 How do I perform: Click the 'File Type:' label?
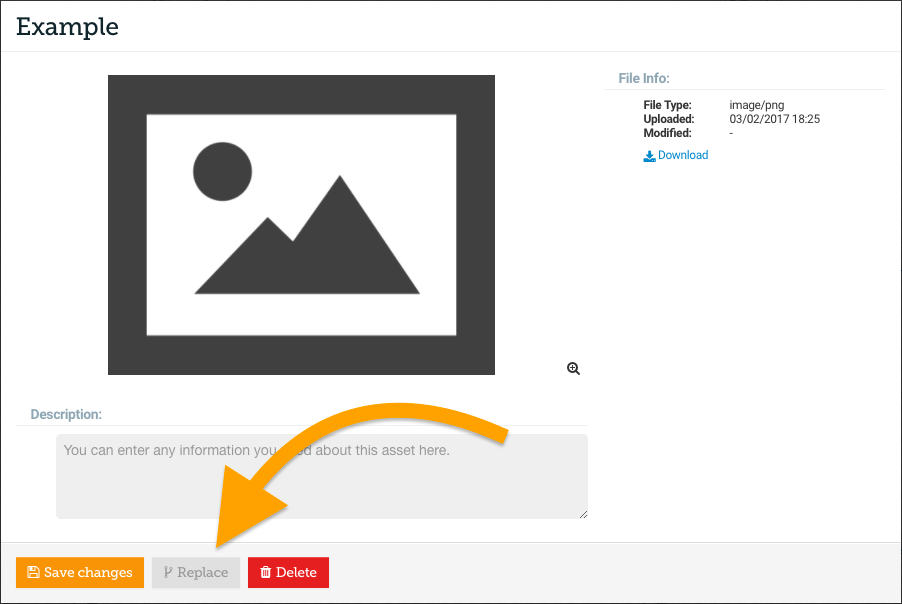[x=667, y=105]
